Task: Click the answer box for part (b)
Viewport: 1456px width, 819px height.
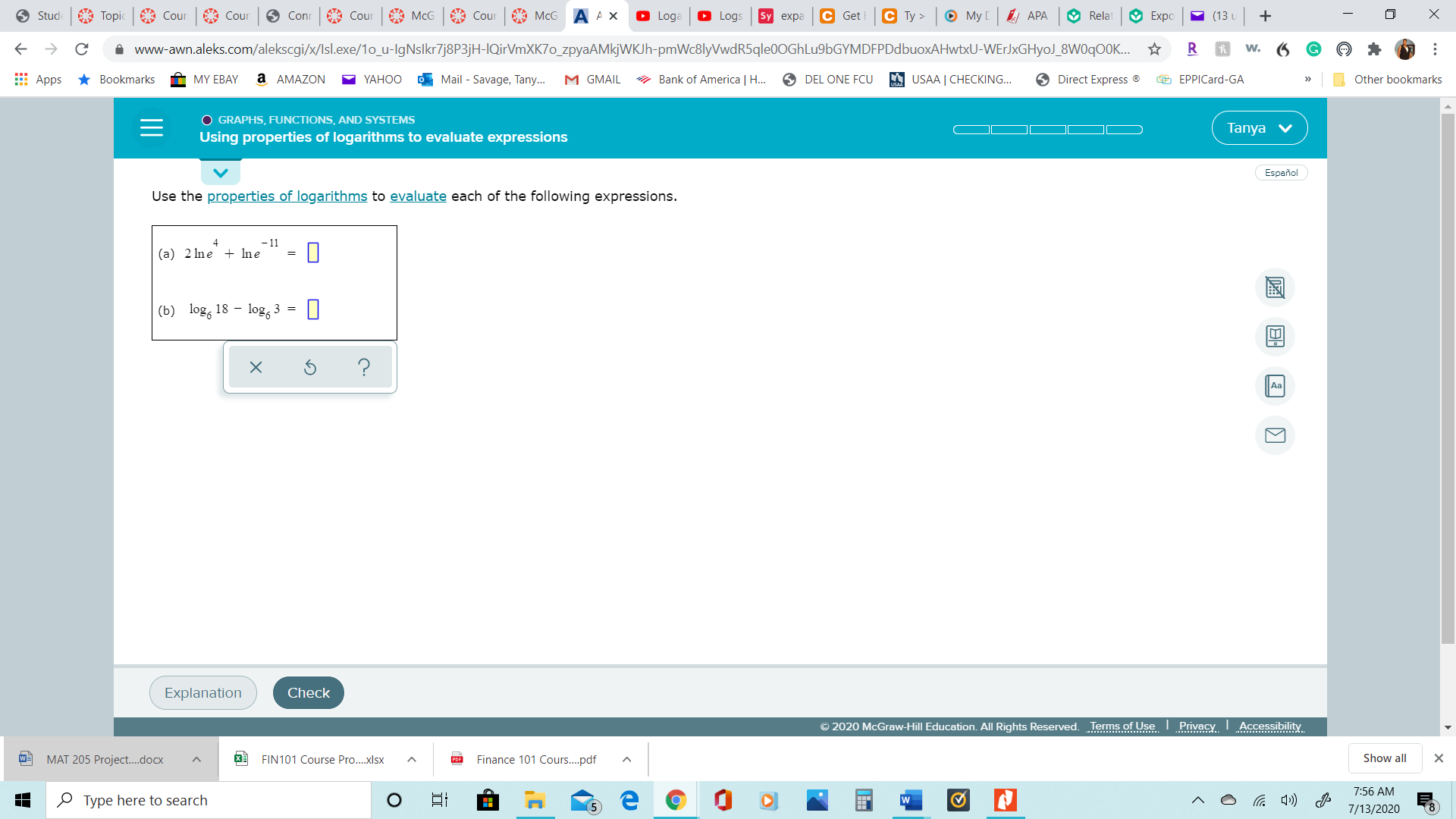Action: point(313,309)
